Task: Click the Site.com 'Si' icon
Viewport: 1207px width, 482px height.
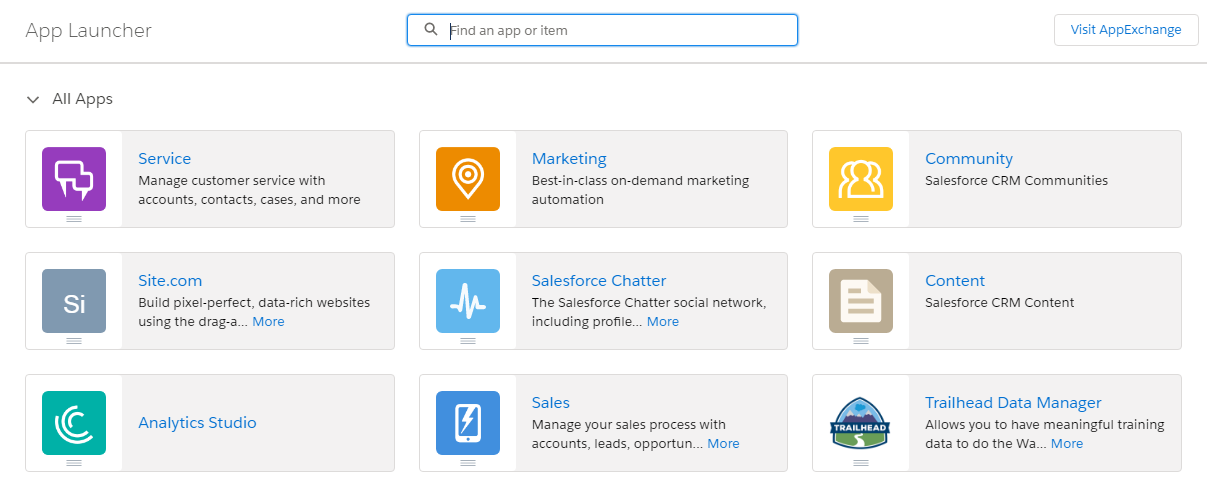Action: 74,301
